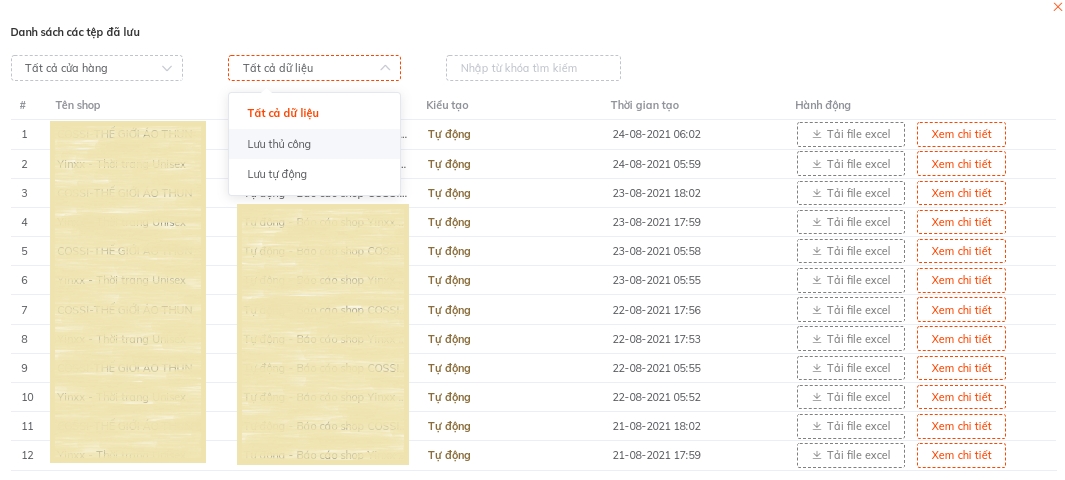Download Excel file for row 10
The width and height of the screenshot is (1065, 480).
pyautogui.click(x=850, y=397)
